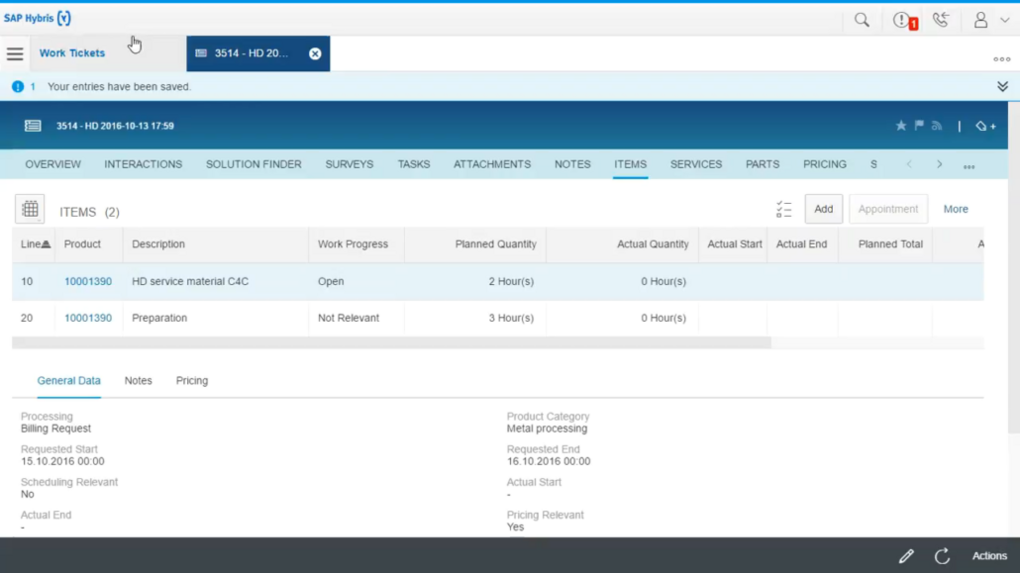Screen dimensions: 1020x573
Task: Open the SERVICES tab
Action: pyautogui.click(x=696, y=165)
